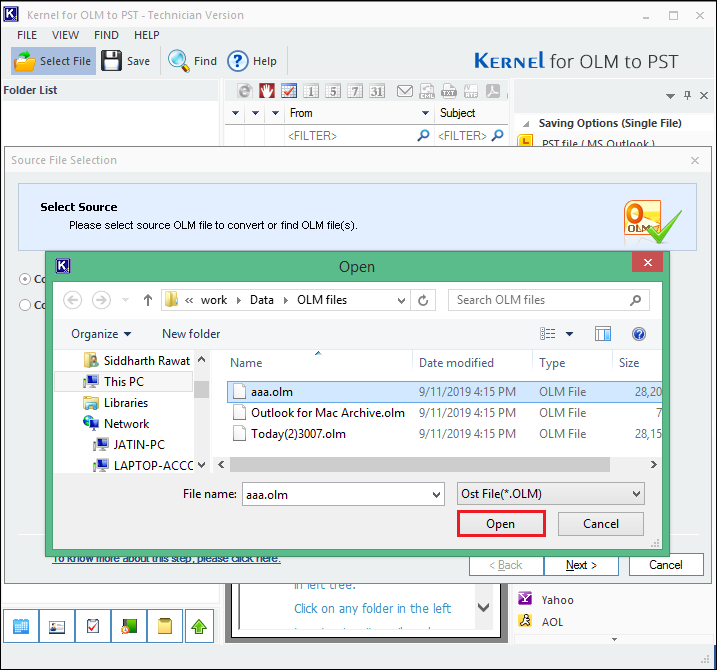Open the File name combo box dropdown
Viewport: 717px width, 670px height.
tap(436, 494)
